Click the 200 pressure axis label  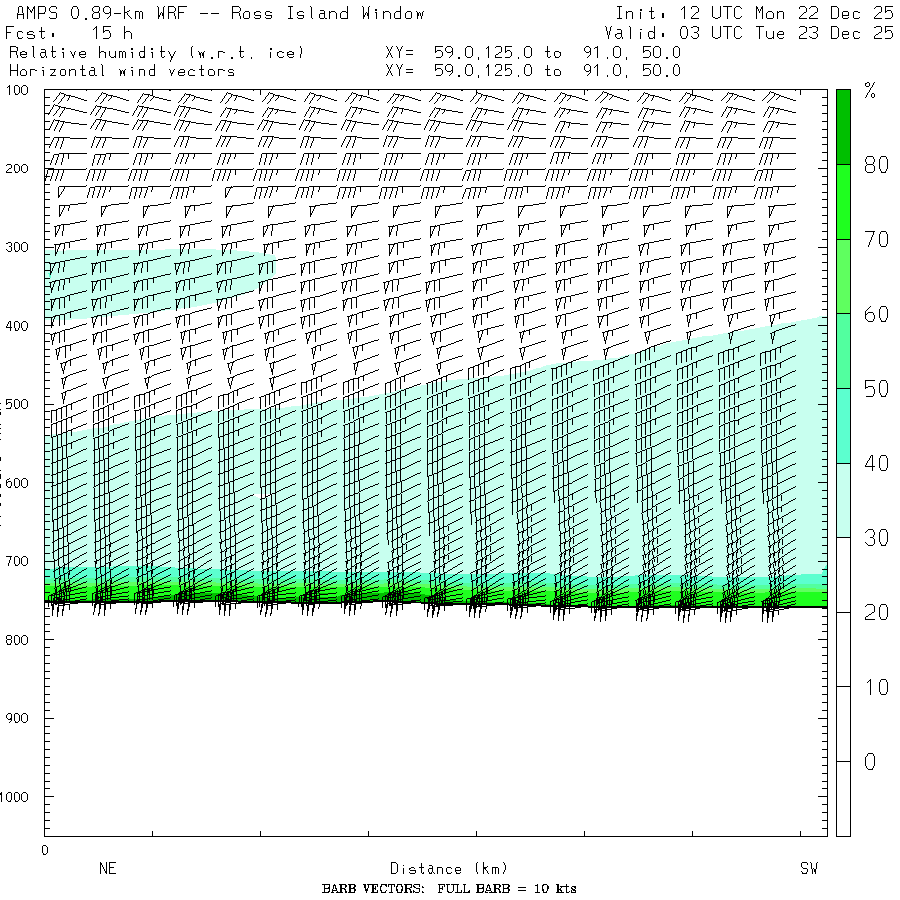[x=17, y=169]
